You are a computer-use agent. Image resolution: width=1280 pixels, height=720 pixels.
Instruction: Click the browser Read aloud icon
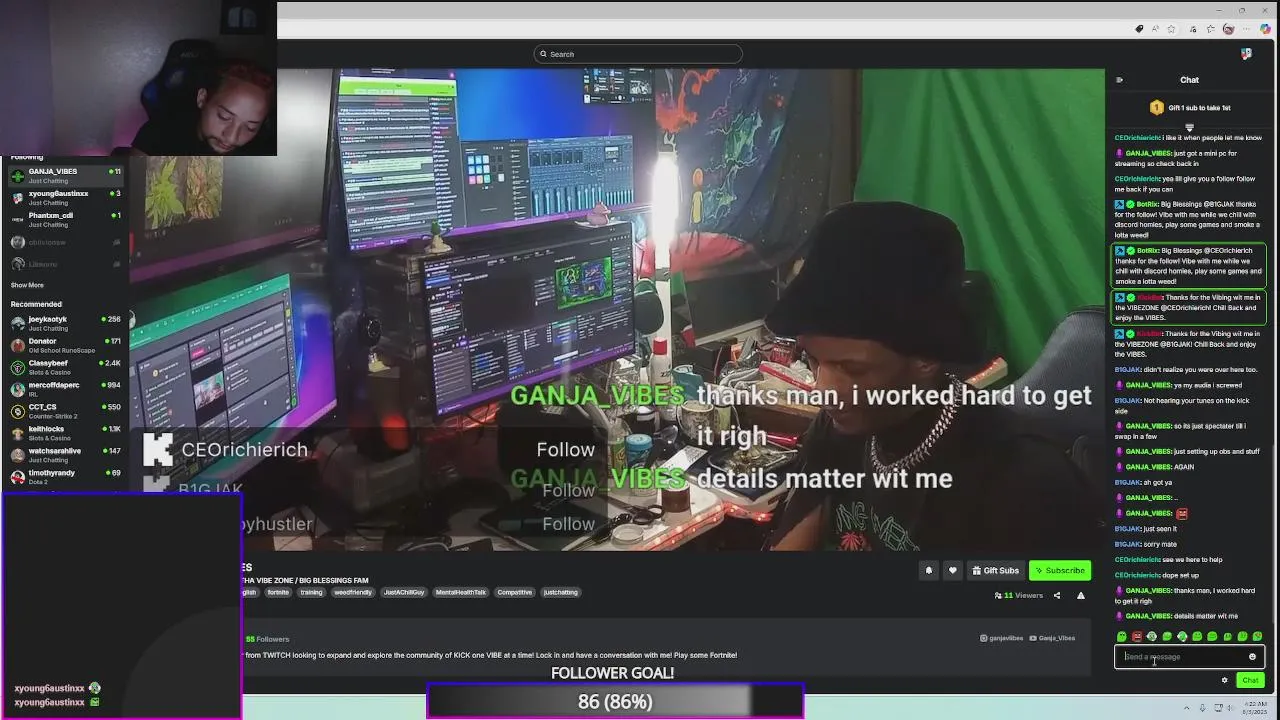1153,29
